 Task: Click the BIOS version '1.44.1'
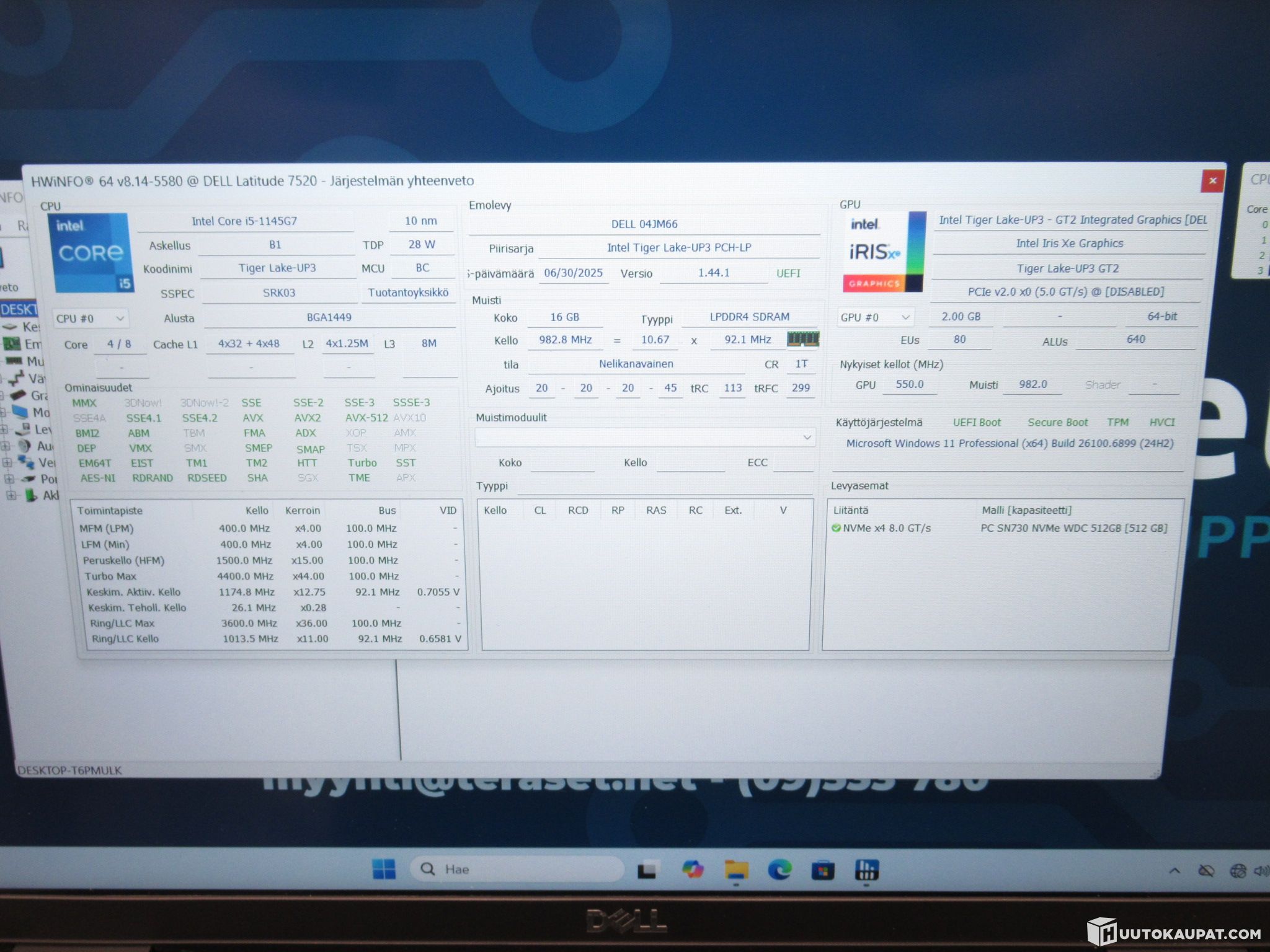point(714,273)
